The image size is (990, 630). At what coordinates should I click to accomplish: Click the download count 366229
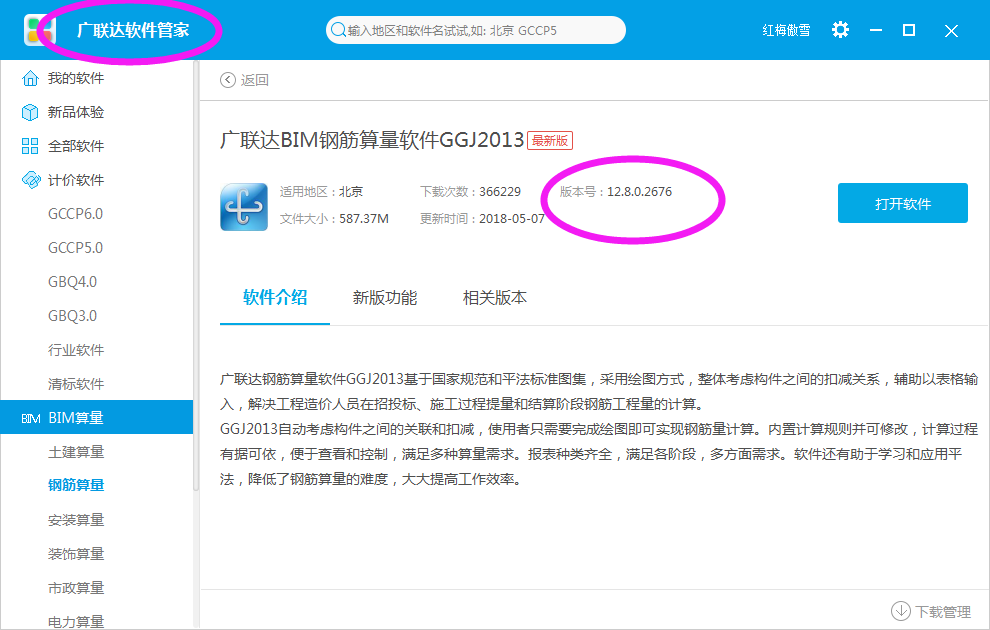tap(499, 192)
